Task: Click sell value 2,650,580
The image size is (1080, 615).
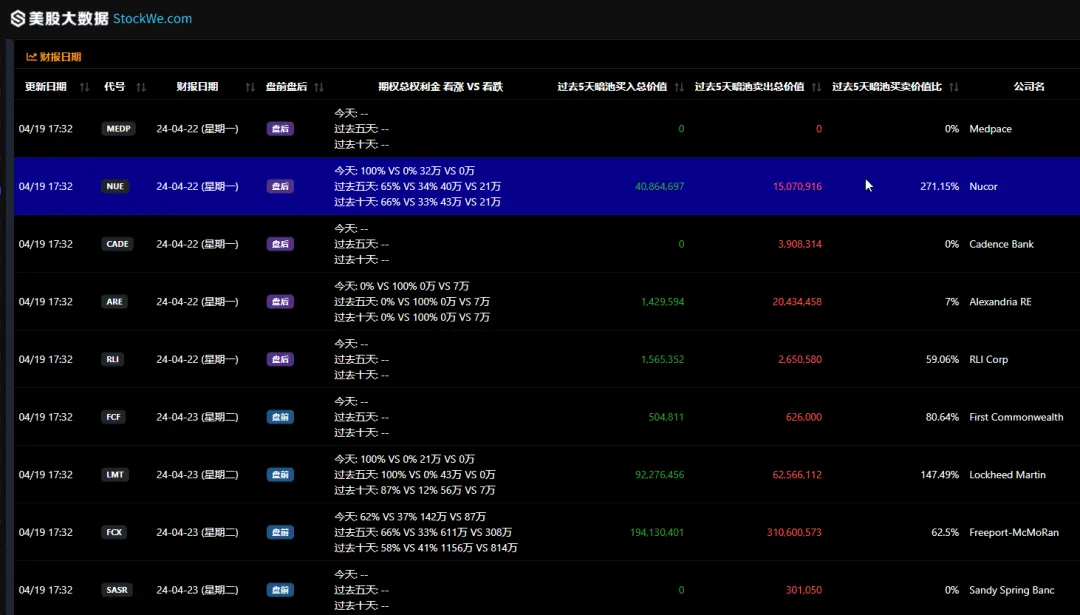Action: pyautogui.click(x=800, y=359)
